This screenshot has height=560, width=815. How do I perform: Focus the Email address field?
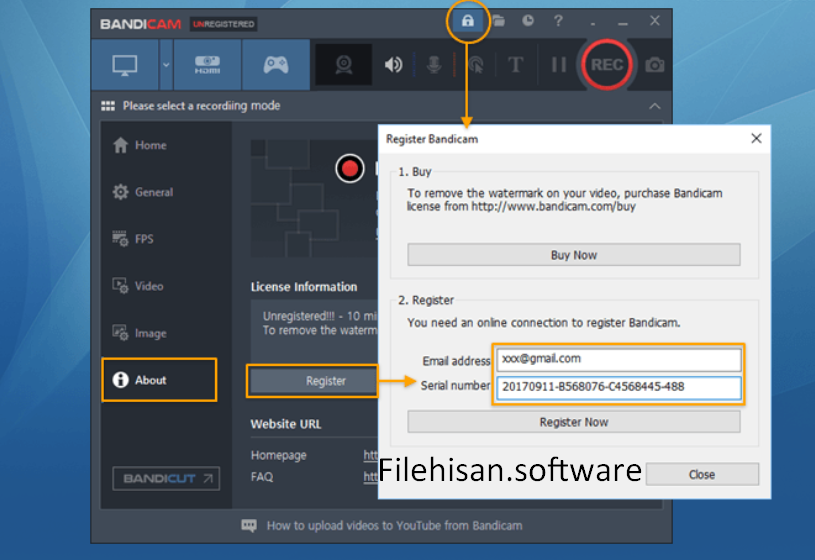(x=619, y=359)
